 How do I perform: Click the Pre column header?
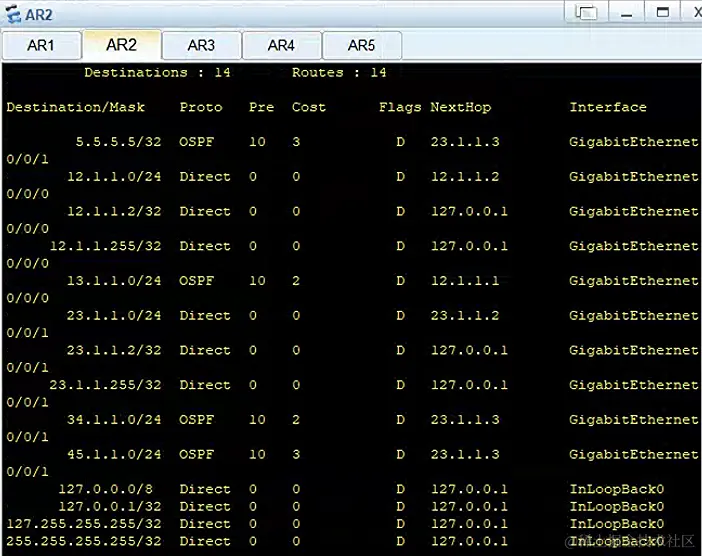(x=261, y=107)
